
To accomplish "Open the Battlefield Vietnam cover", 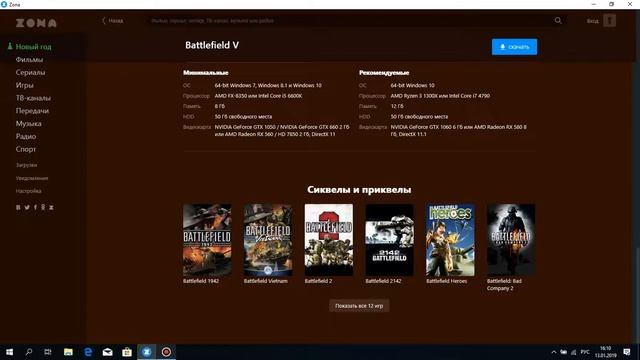I will 268,240.
